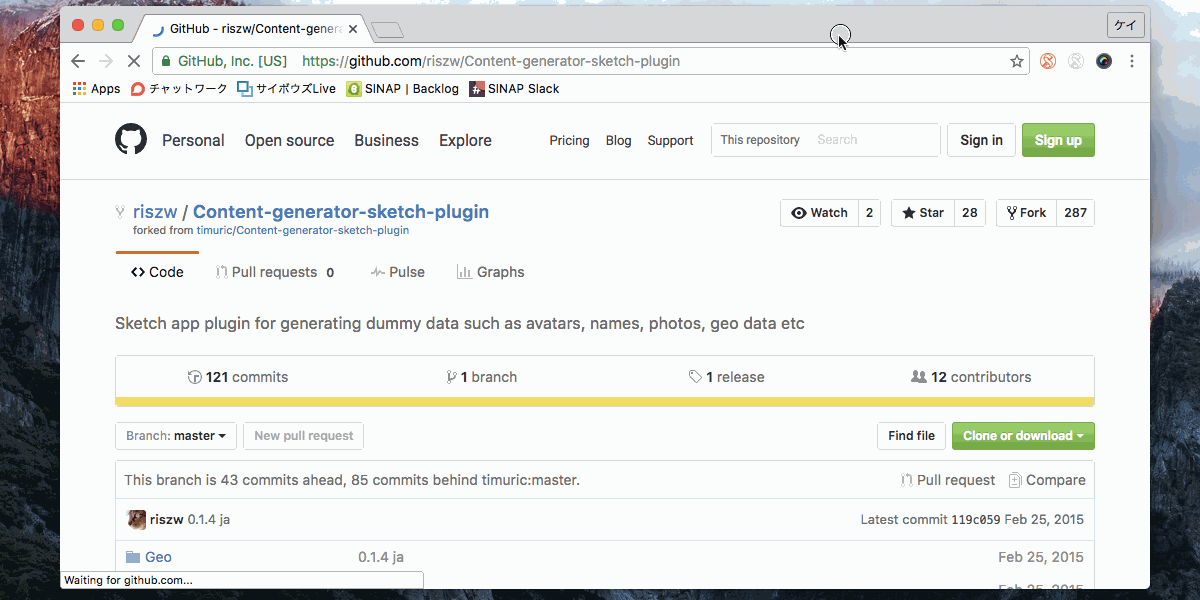This screenshot has width=1200, height=600.
Task: Click the watchers count 2
Action: [x=869, y=213]
